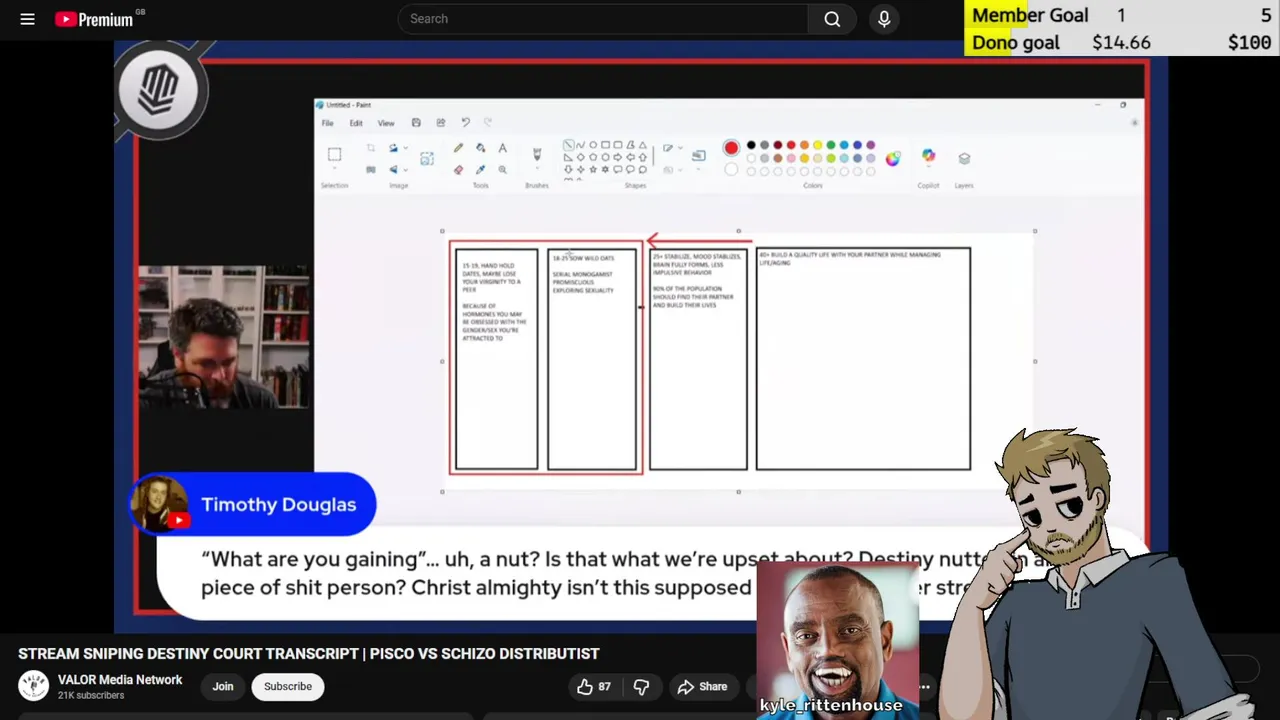Open the Edit menu in Paint
Image resolution: width=1280 pixels, height=720 pixels.
pyautogui.click(x=356, y=123)
